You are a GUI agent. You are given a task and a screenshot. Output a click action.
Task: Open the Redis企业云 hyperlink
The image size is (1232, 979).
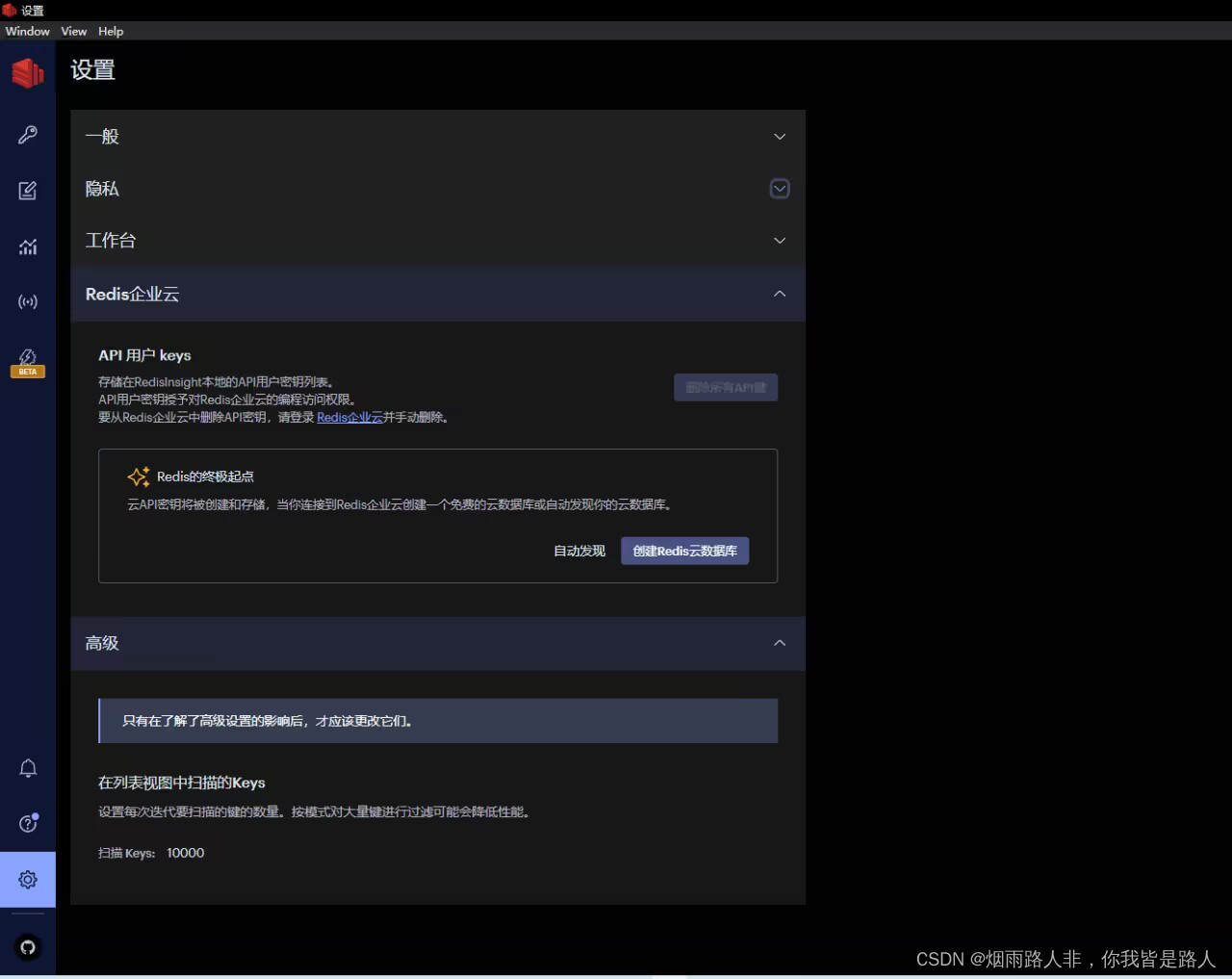coord(349,417)
